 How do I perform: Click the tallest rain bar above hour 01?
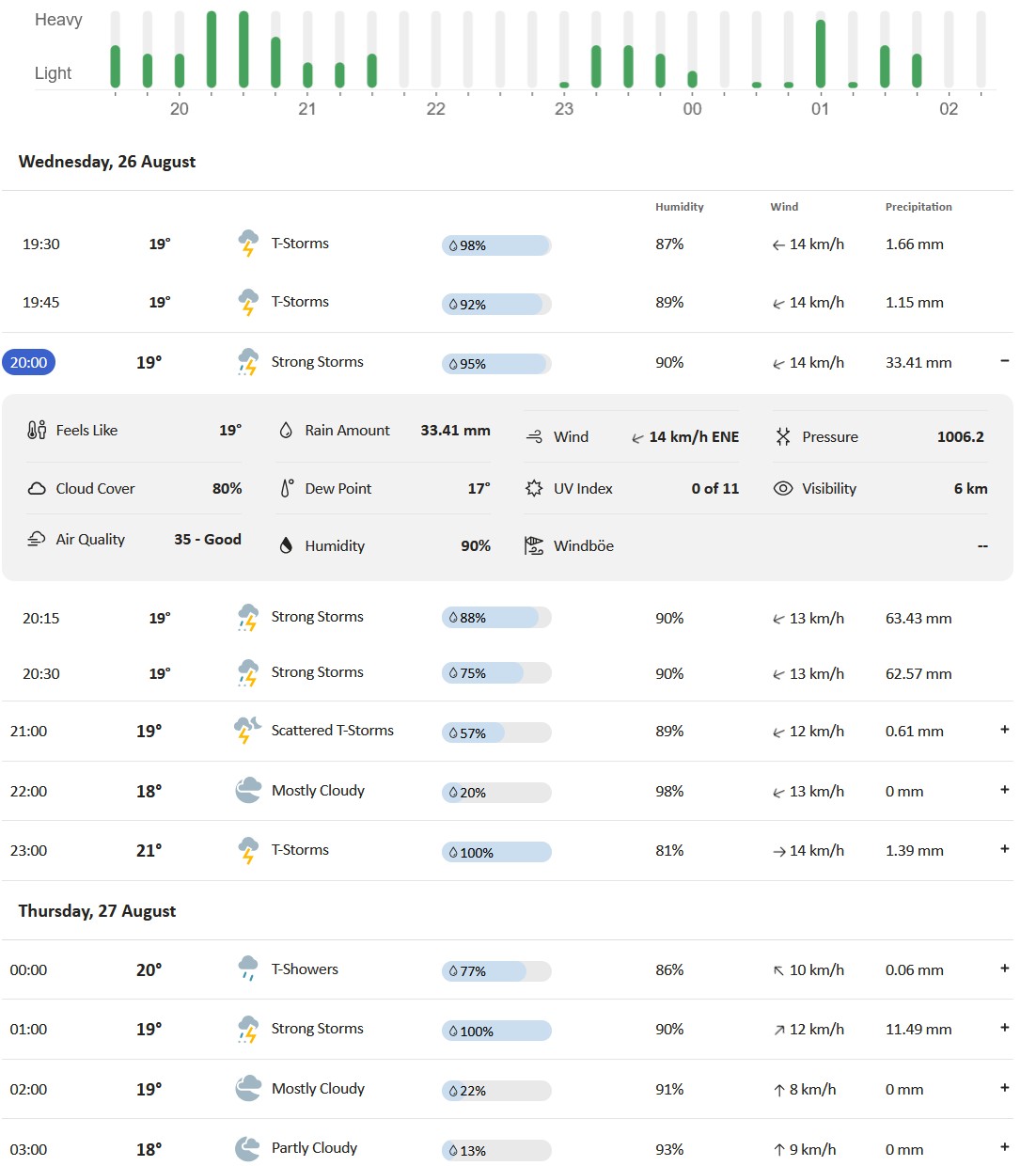point(821,54)
